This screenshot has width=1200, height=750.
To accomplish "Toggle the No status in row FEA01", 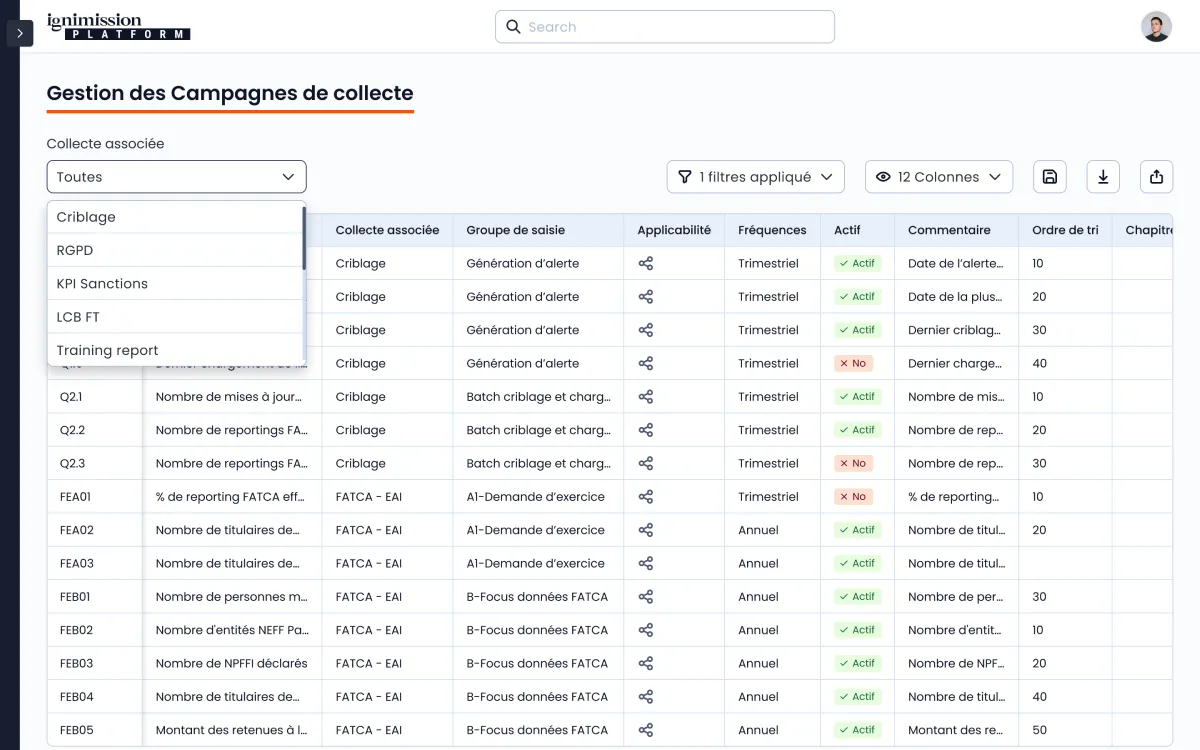I will point(853,497).
